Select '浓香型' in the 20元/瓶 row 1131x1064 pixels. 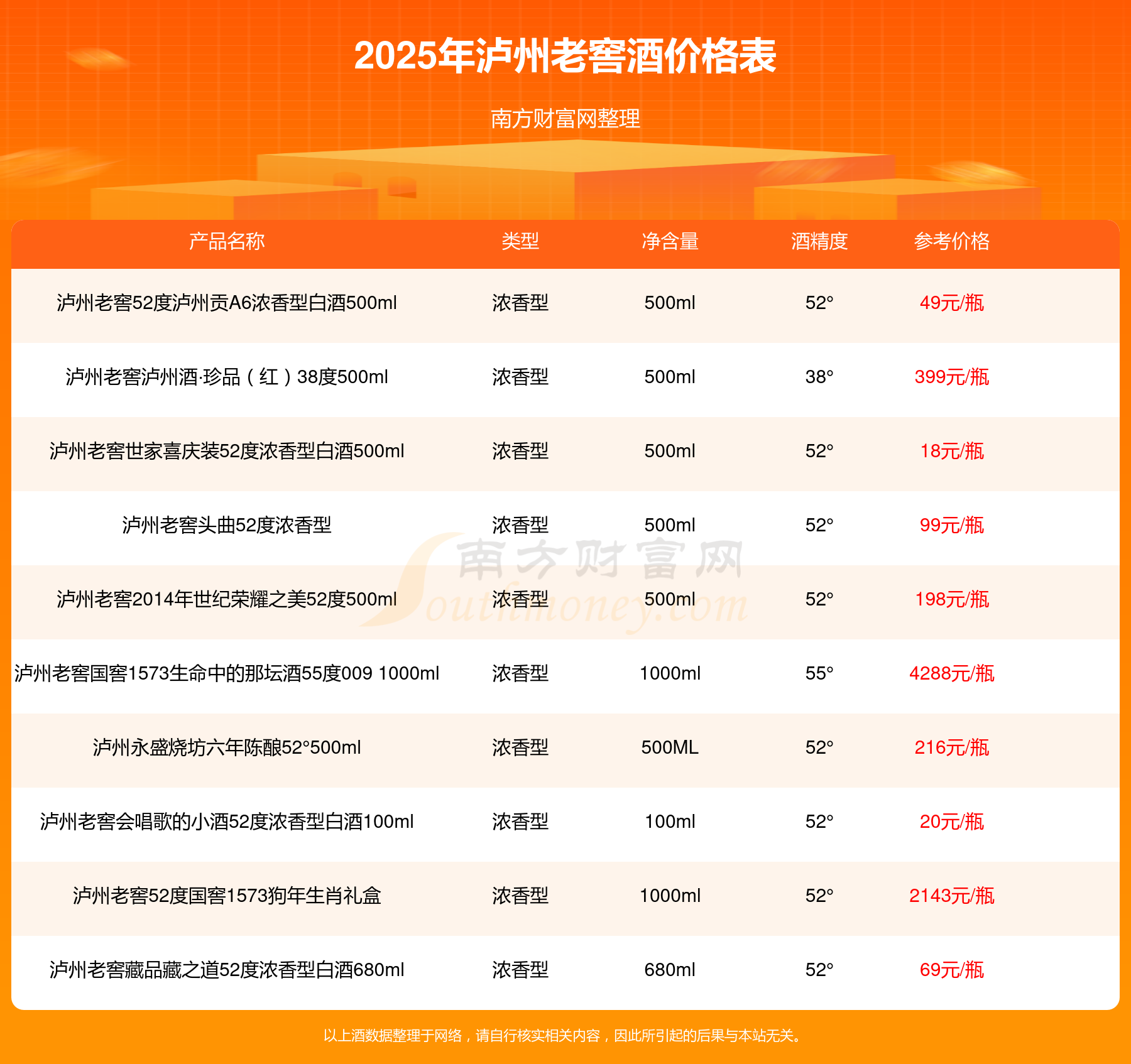point(520,822)
